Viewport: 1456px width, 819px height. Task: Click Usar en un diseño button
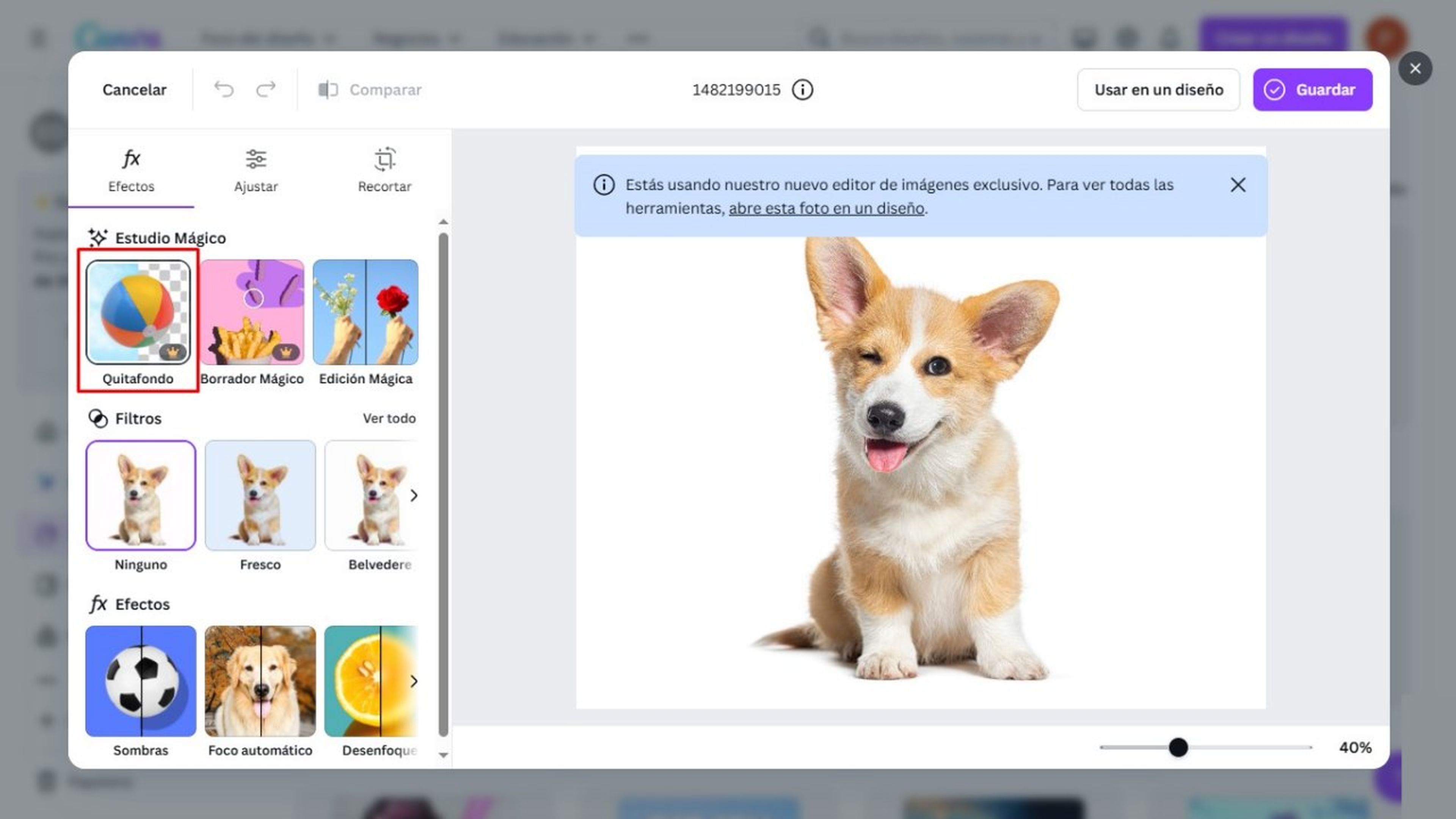[1158, 89]
